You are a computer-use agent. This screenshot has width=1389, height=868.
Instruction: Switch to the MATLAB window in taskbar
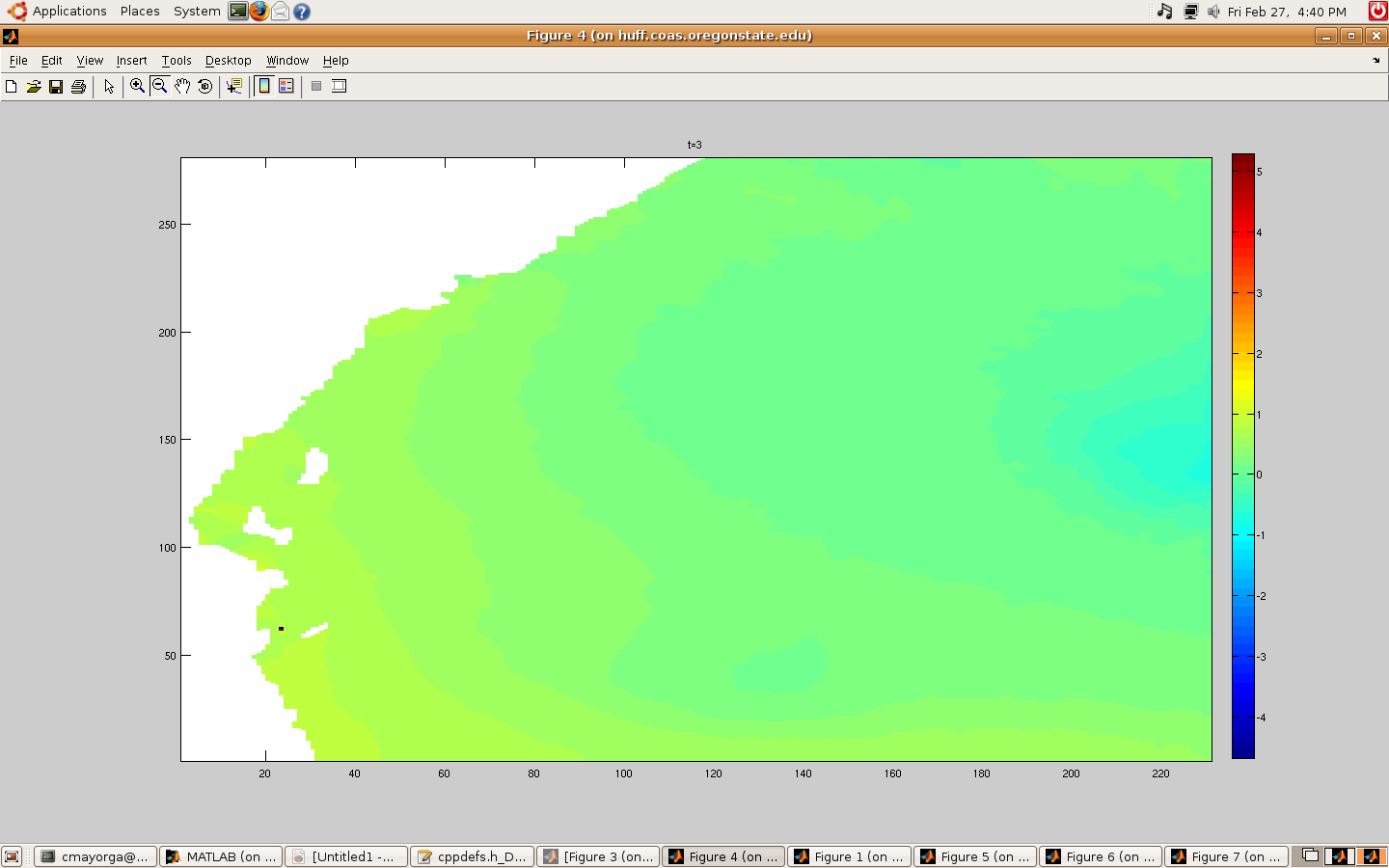pos(221,856)
